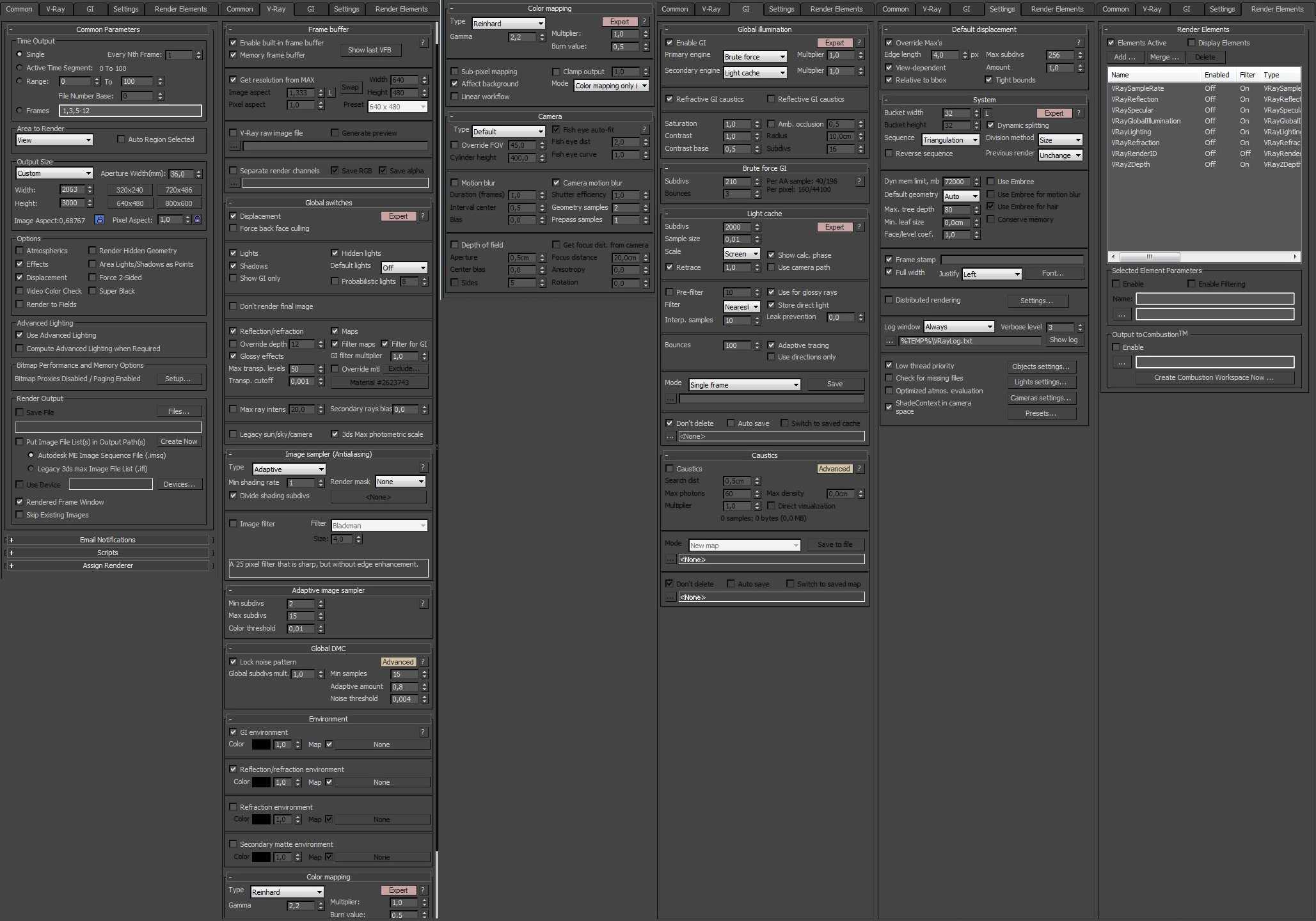Click Create Combustion Workspace Now button

pyautogui.click(x=1214, y=377)
